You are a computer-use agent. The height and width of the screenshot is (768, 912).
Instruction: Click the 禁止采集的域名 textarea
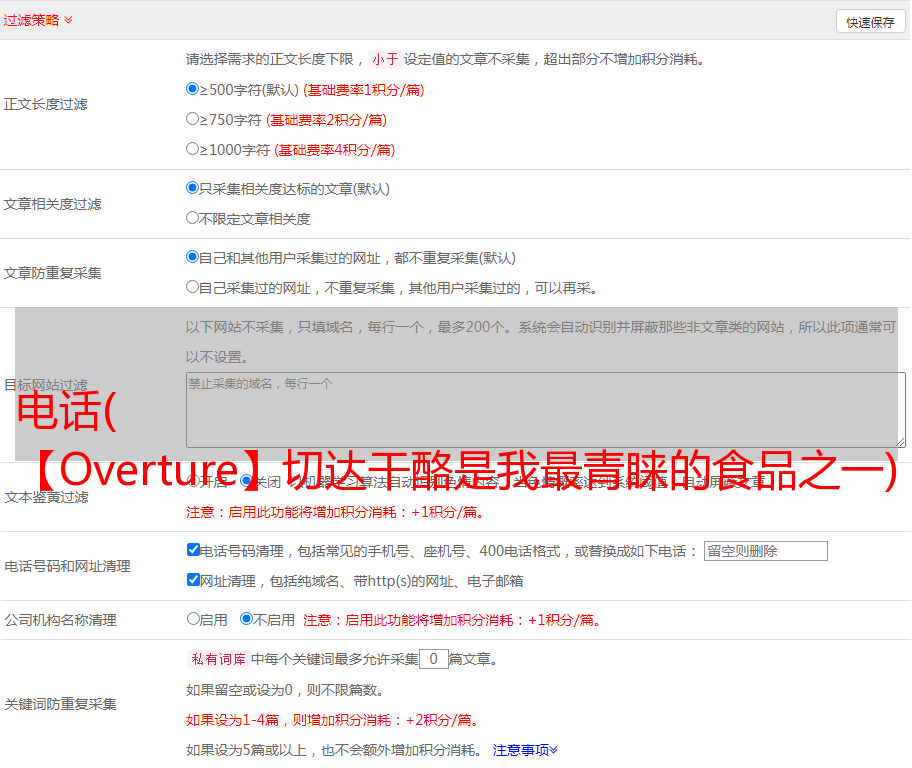[546, 410]
